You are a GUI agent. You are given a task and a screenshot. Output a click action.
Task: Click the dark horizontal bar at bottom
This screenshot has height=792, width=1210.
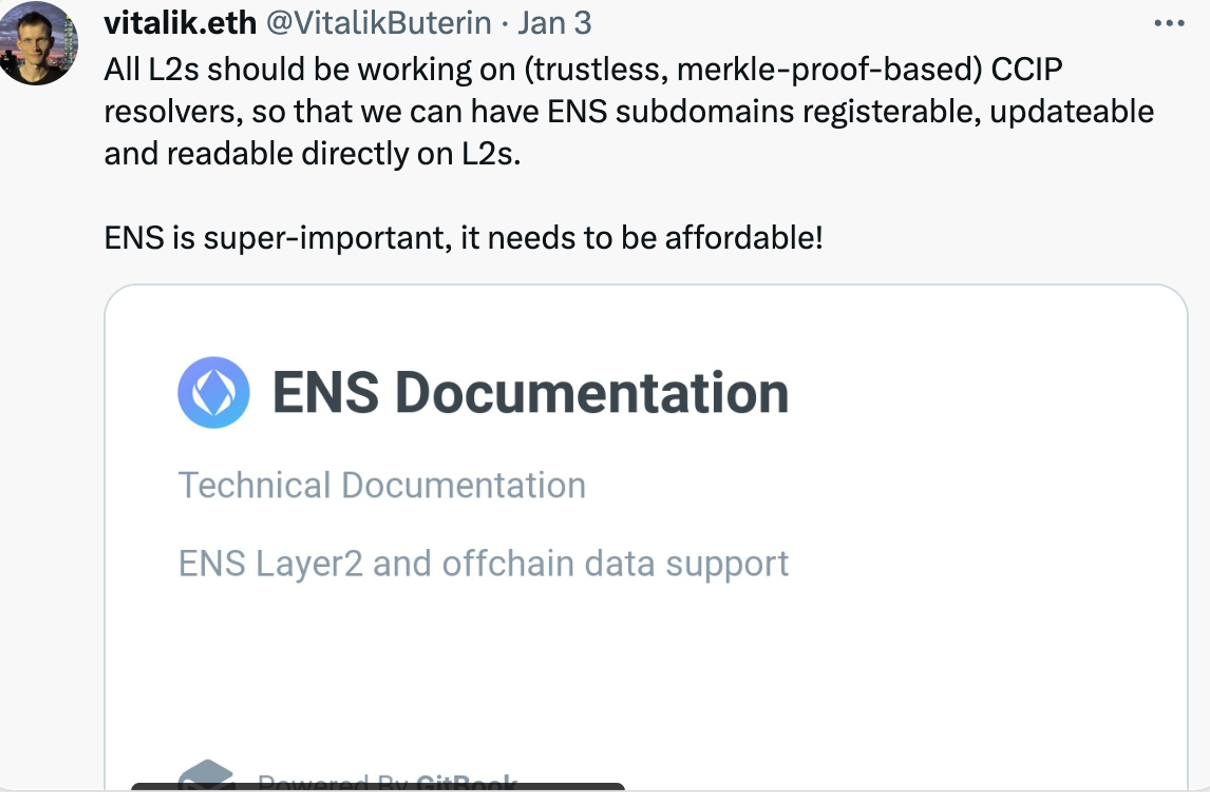click(378, 787)
